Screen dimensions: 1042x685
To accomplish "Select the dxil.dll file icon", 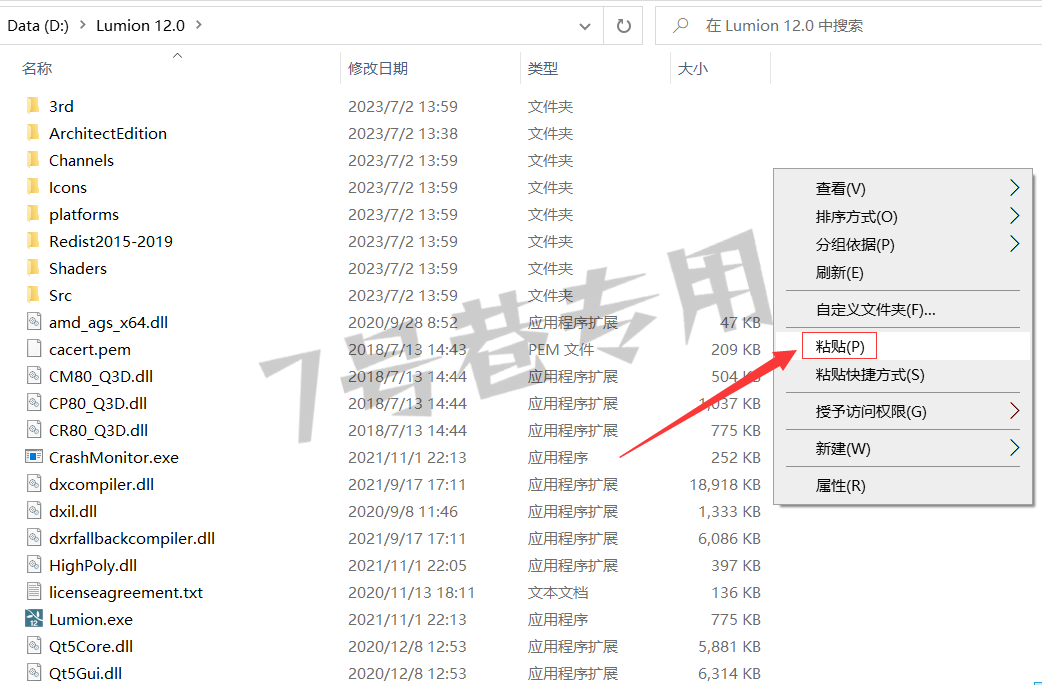I will point(34,511).
